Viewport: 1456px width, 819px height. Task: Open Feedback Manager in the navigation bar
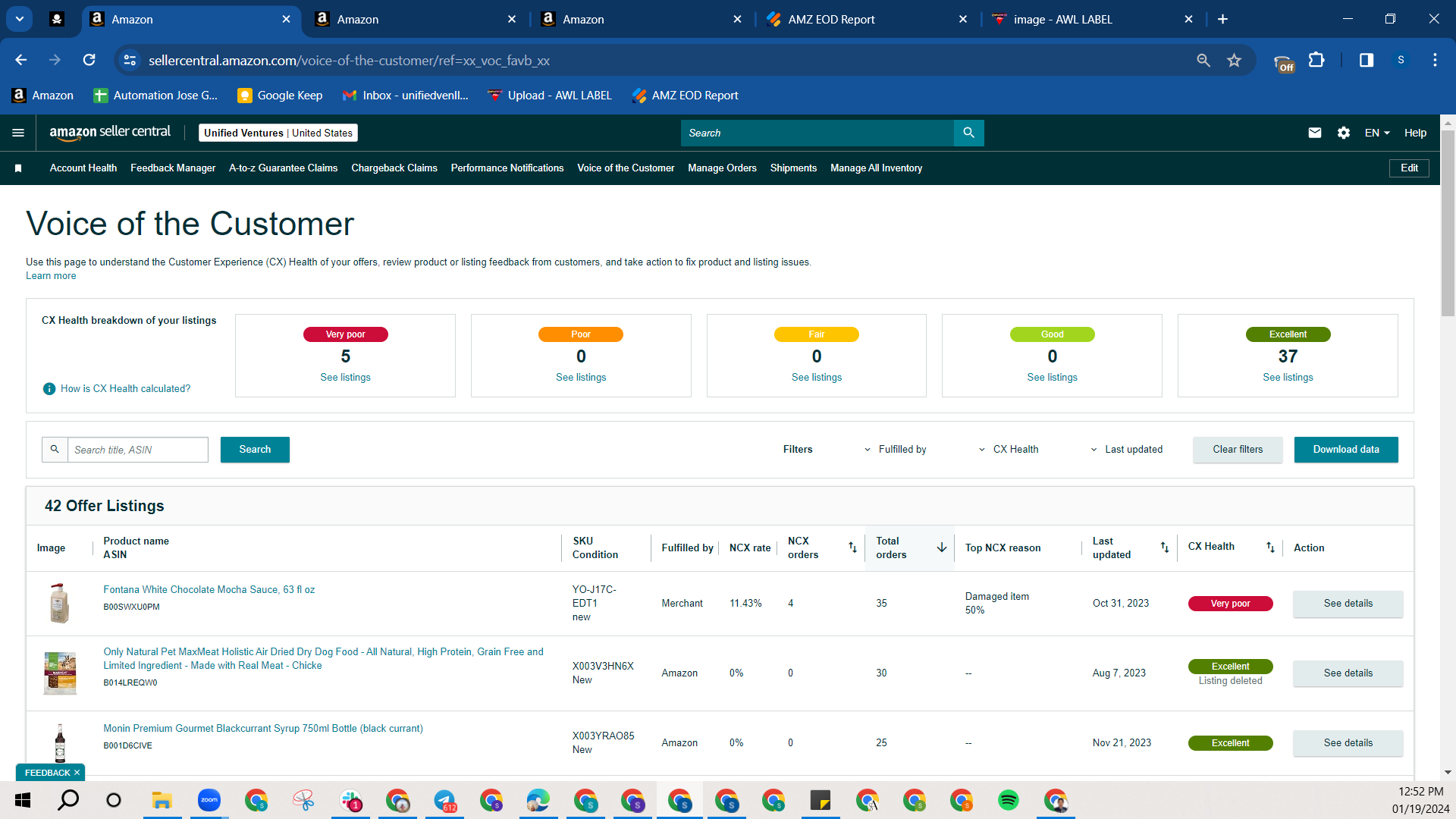coord(173,168)
